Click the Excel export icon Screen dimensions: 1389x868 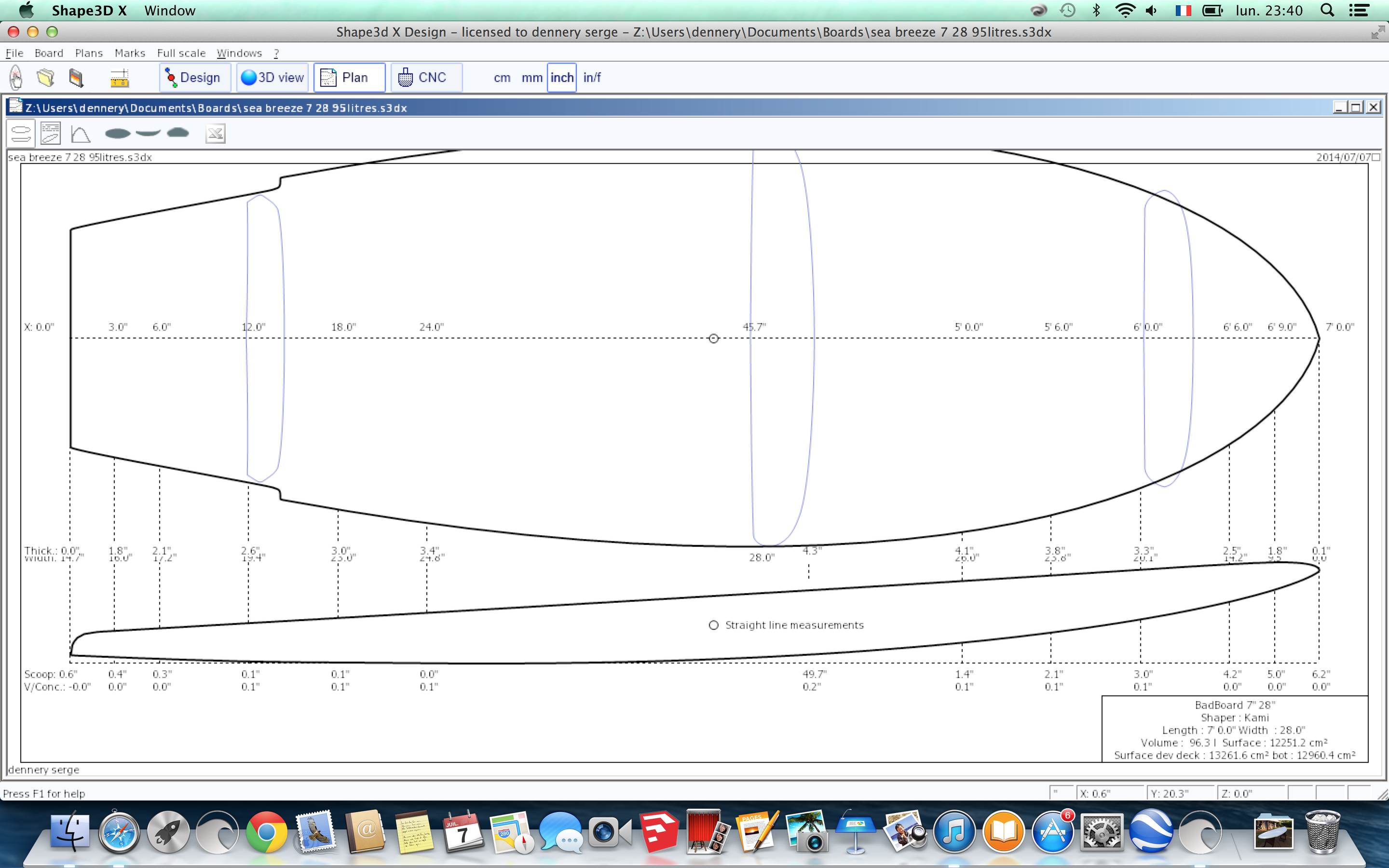[x=215, y=134]
